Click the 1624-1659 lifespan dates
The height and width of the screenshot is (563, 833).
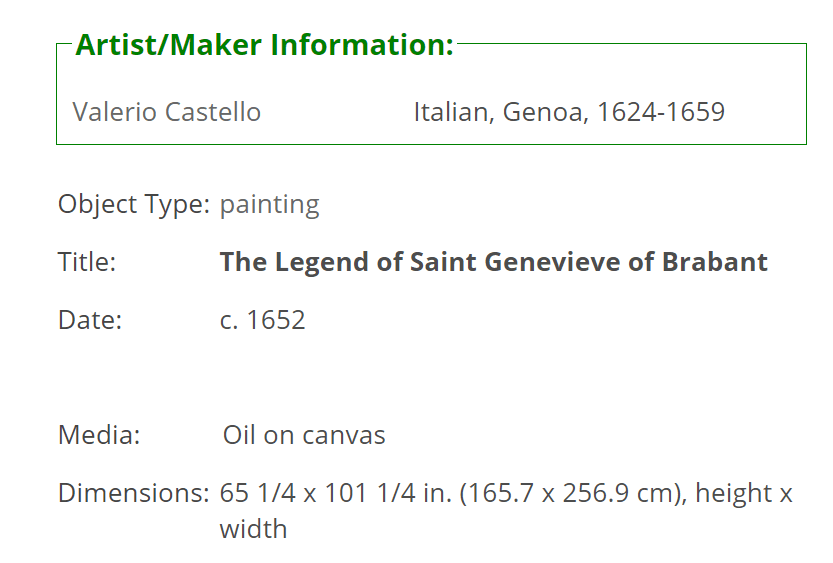pyautogui.click(x=661, y=112)
